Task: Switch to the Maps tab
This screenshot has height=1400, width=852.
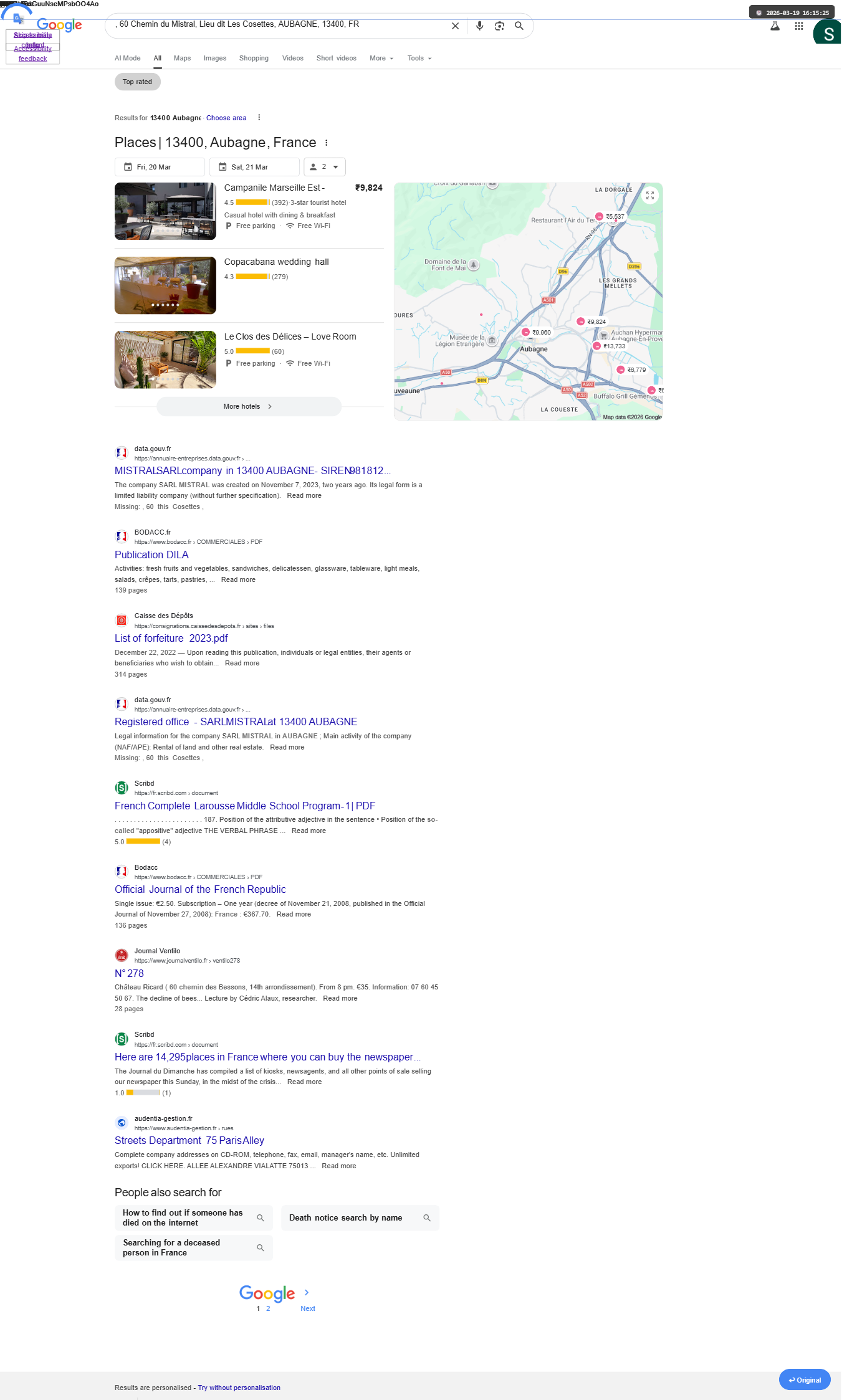Action: 182,58
